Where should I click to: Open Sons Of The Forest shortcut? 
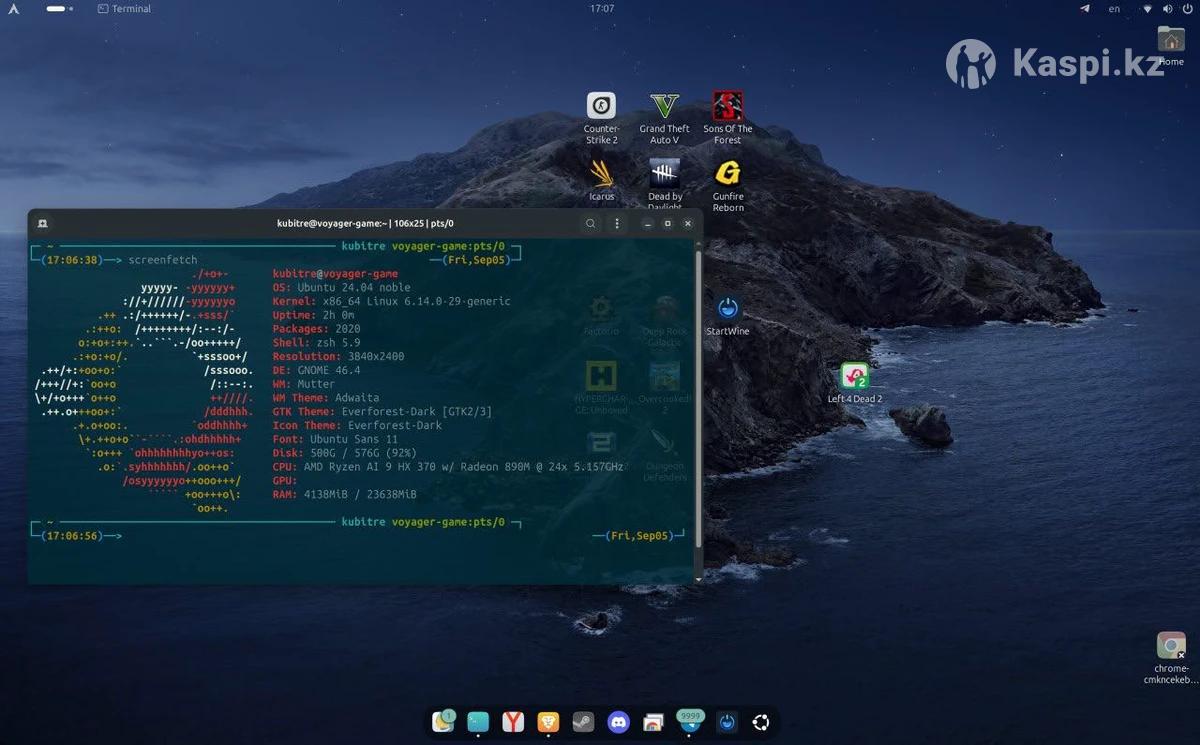coord(727,106)
